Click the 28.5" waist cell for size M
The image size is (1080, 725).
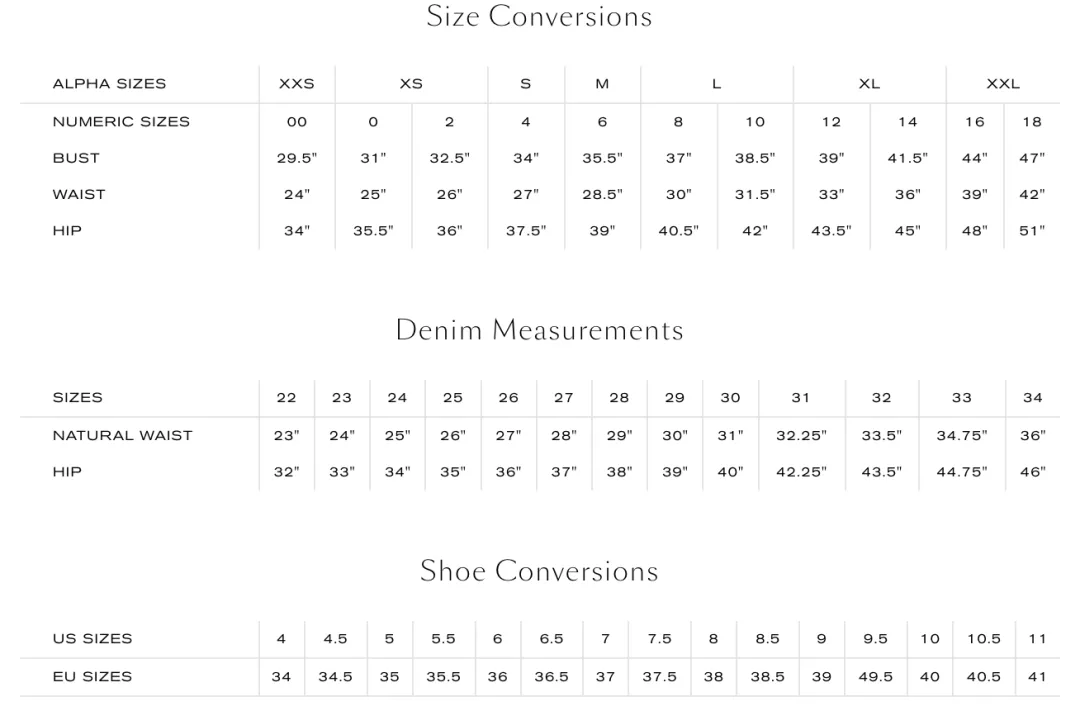tap(602, 195)
